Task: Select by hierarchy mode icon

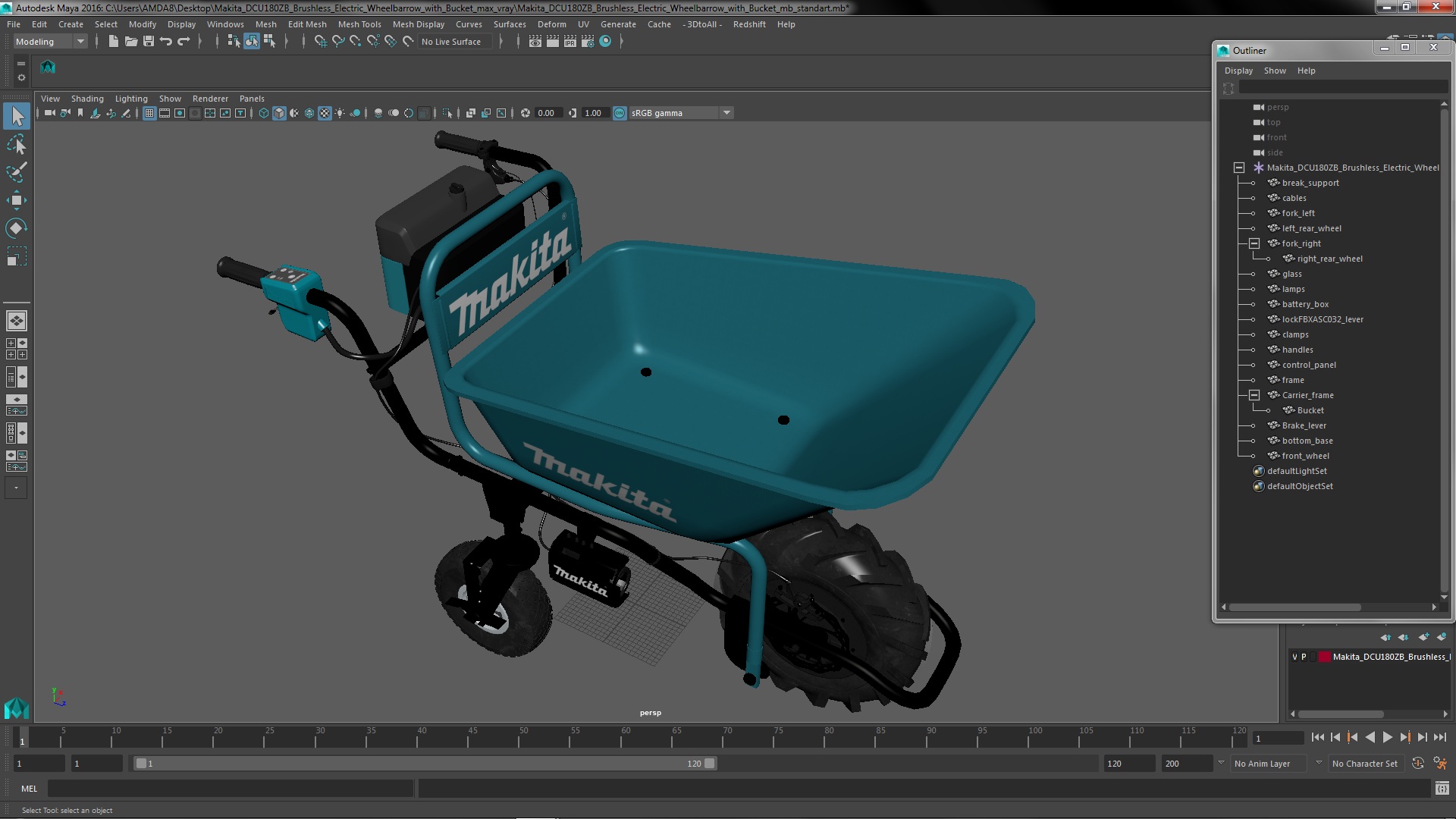Action: tap(234, 42)
